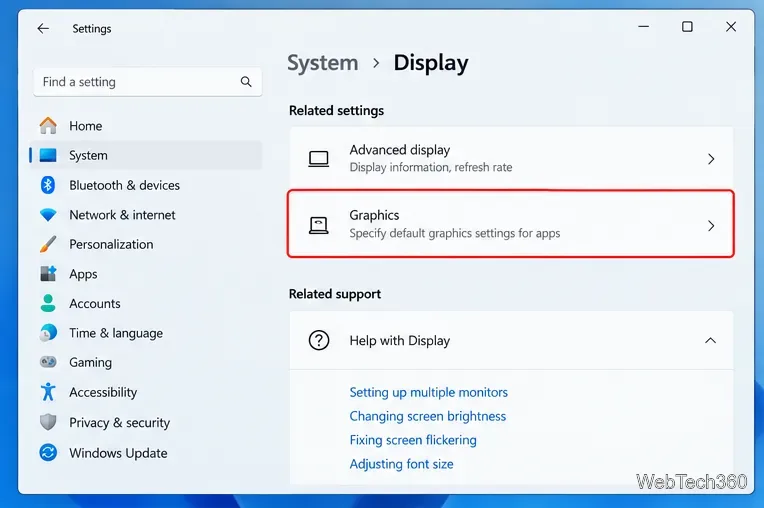Click the Find a setting search box

click(x=148, y=82)
